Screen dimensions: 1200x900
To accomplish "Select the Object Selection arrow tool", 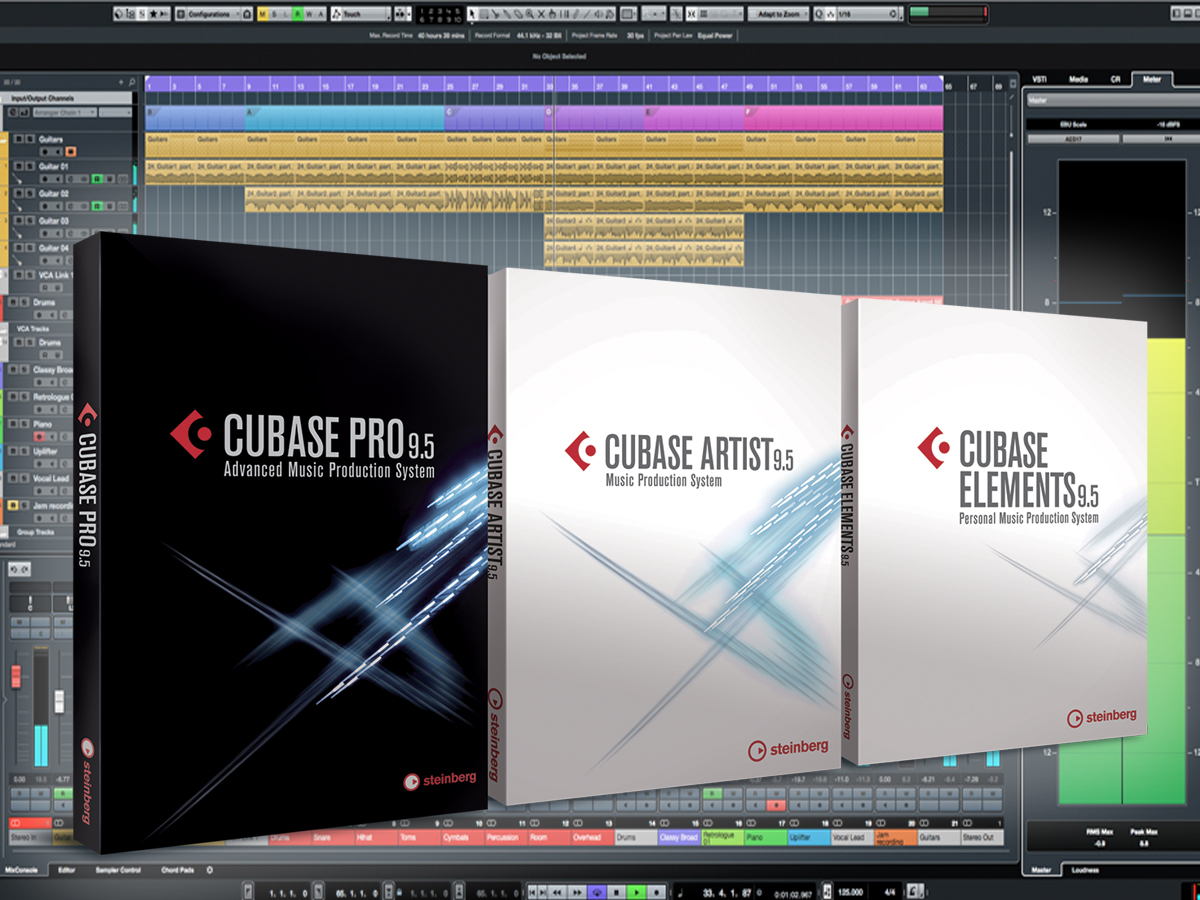I will (472, 14).
